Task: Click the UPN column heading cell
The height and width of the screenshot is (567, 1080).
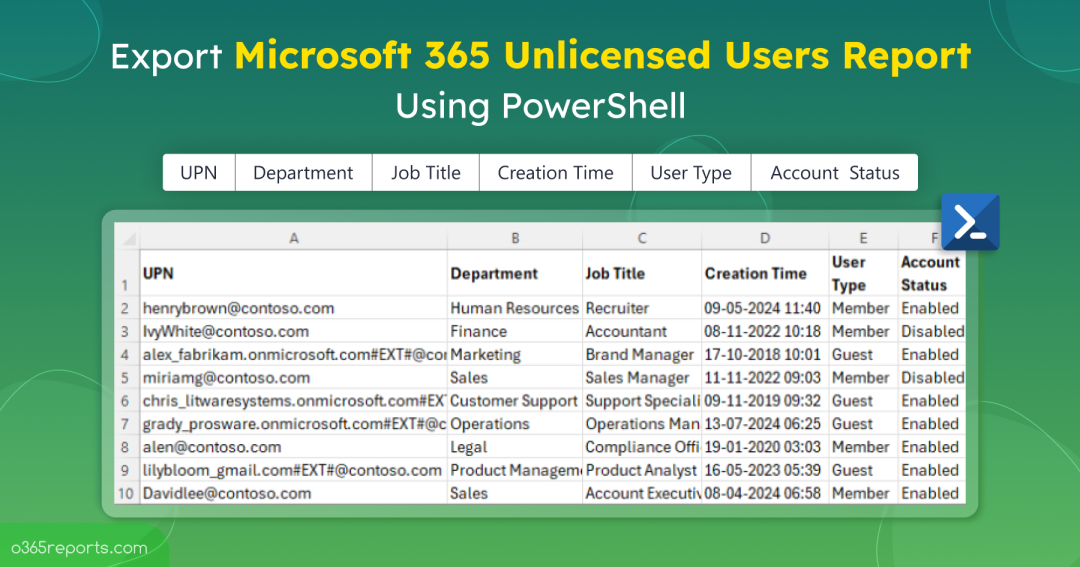Action: pyautogui.click(x=293, y=274)
